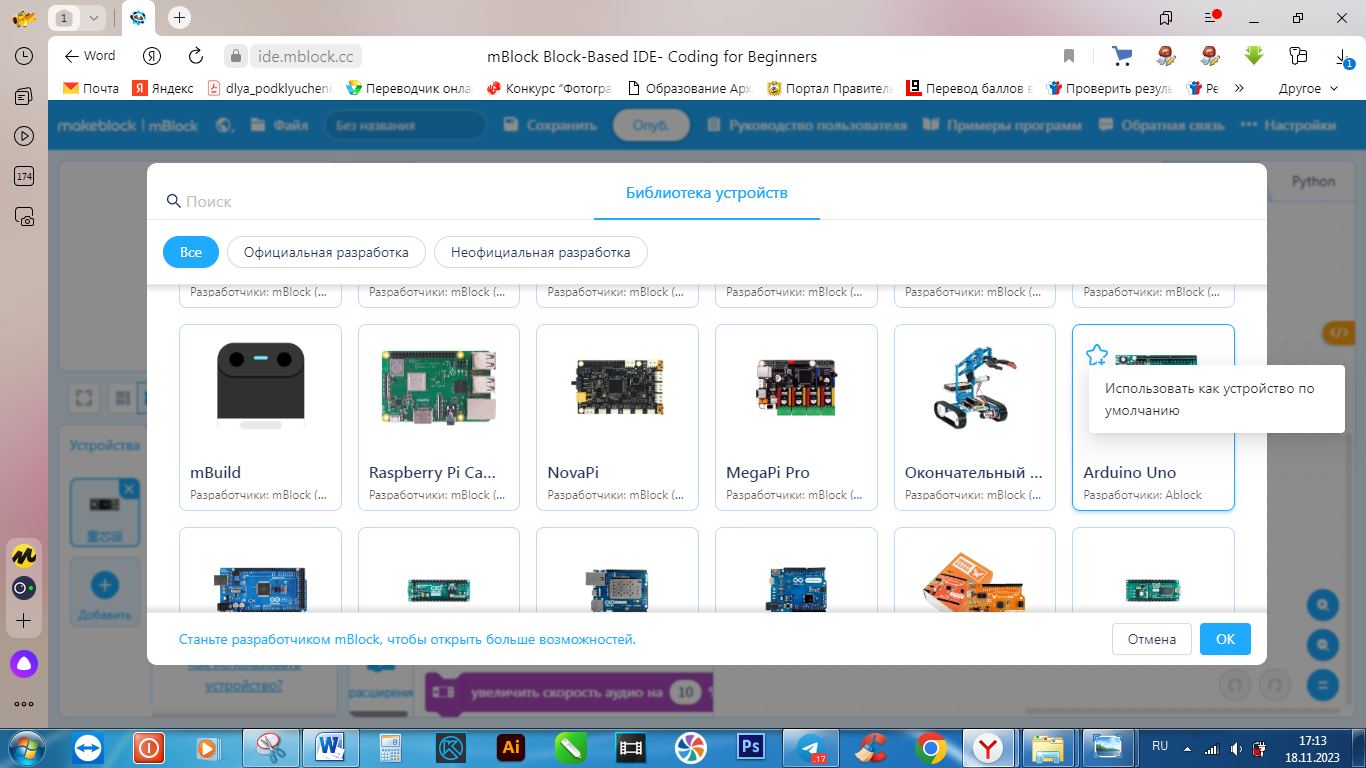Image resolution: width=1366 pixels, height=768 pixels.
Task: Open the screenshot camera icon in sidebar
Action: (25, 216)
